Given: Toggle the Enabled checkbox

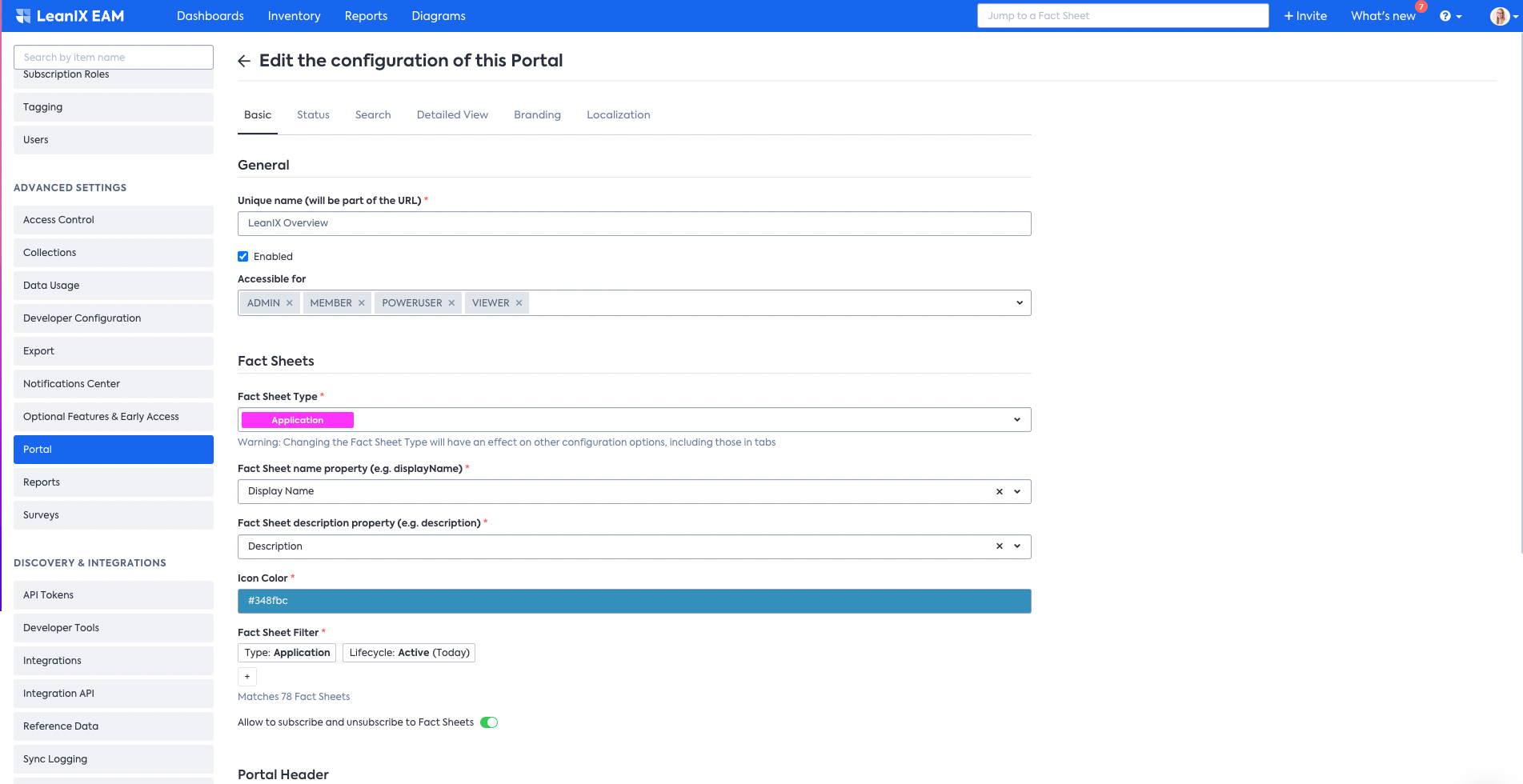Looking at the screenshot, I should point(243,257).
